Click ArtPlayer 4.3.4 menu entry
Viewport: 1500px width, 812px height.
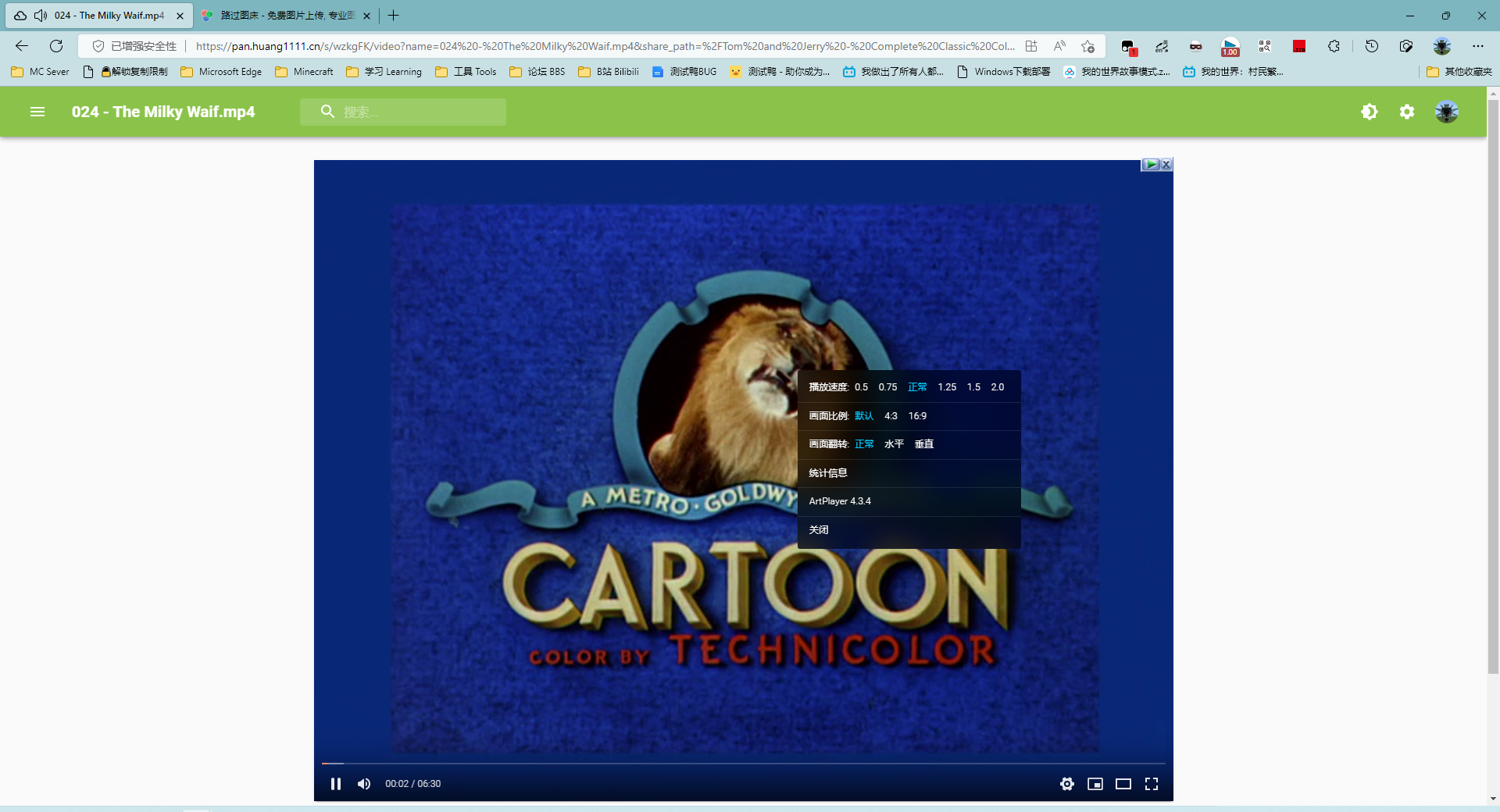click(909, 501)
